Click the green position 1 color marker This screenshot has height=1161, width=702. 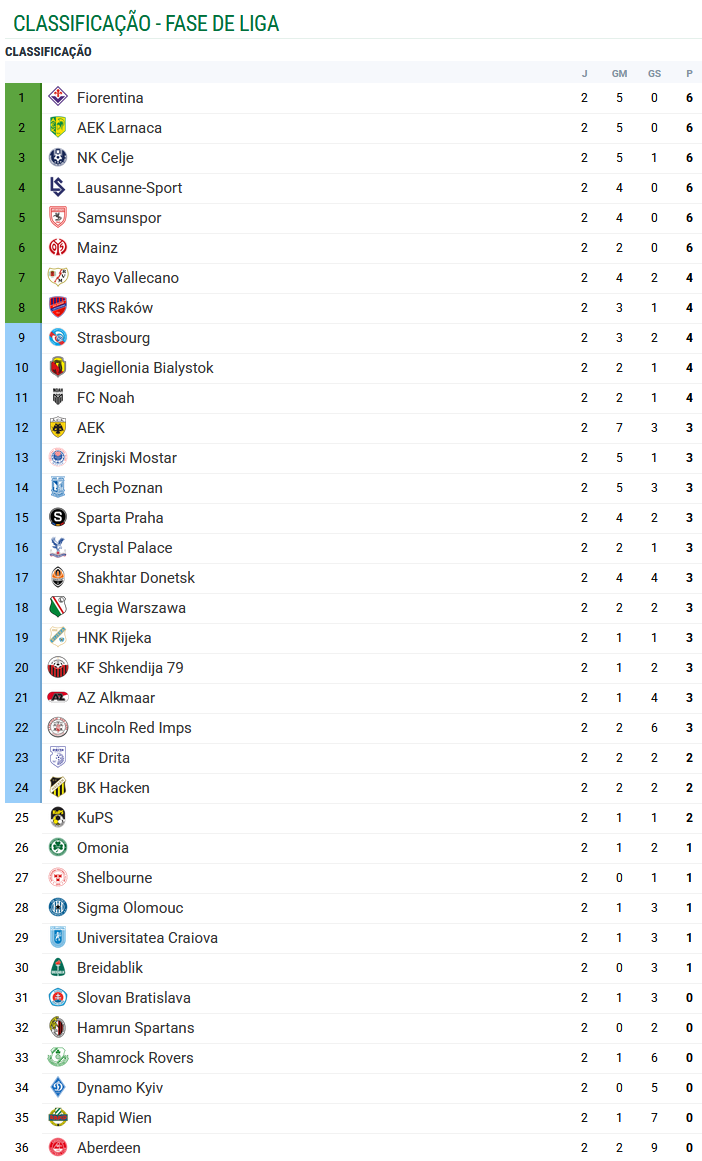[x=22, y=98]
